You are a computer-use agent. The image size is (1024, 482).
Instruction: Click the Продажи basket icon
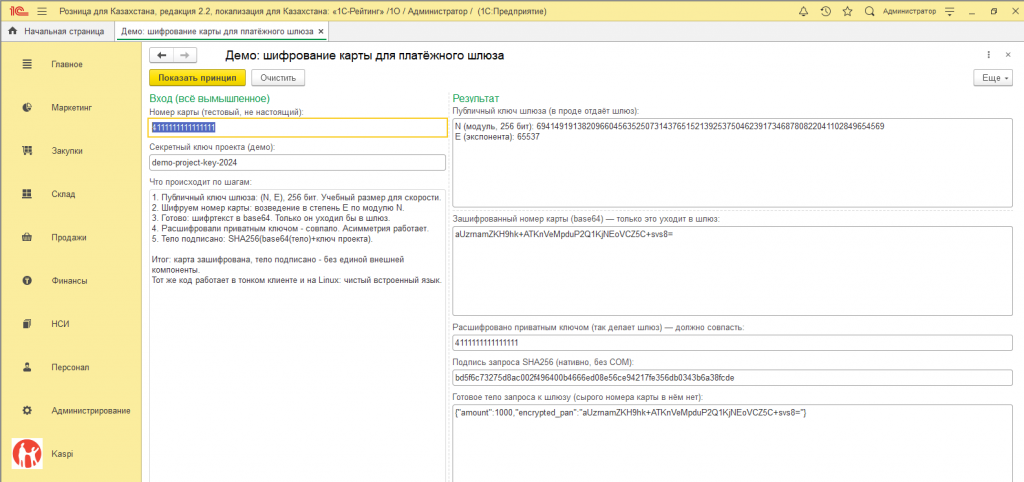27,237
